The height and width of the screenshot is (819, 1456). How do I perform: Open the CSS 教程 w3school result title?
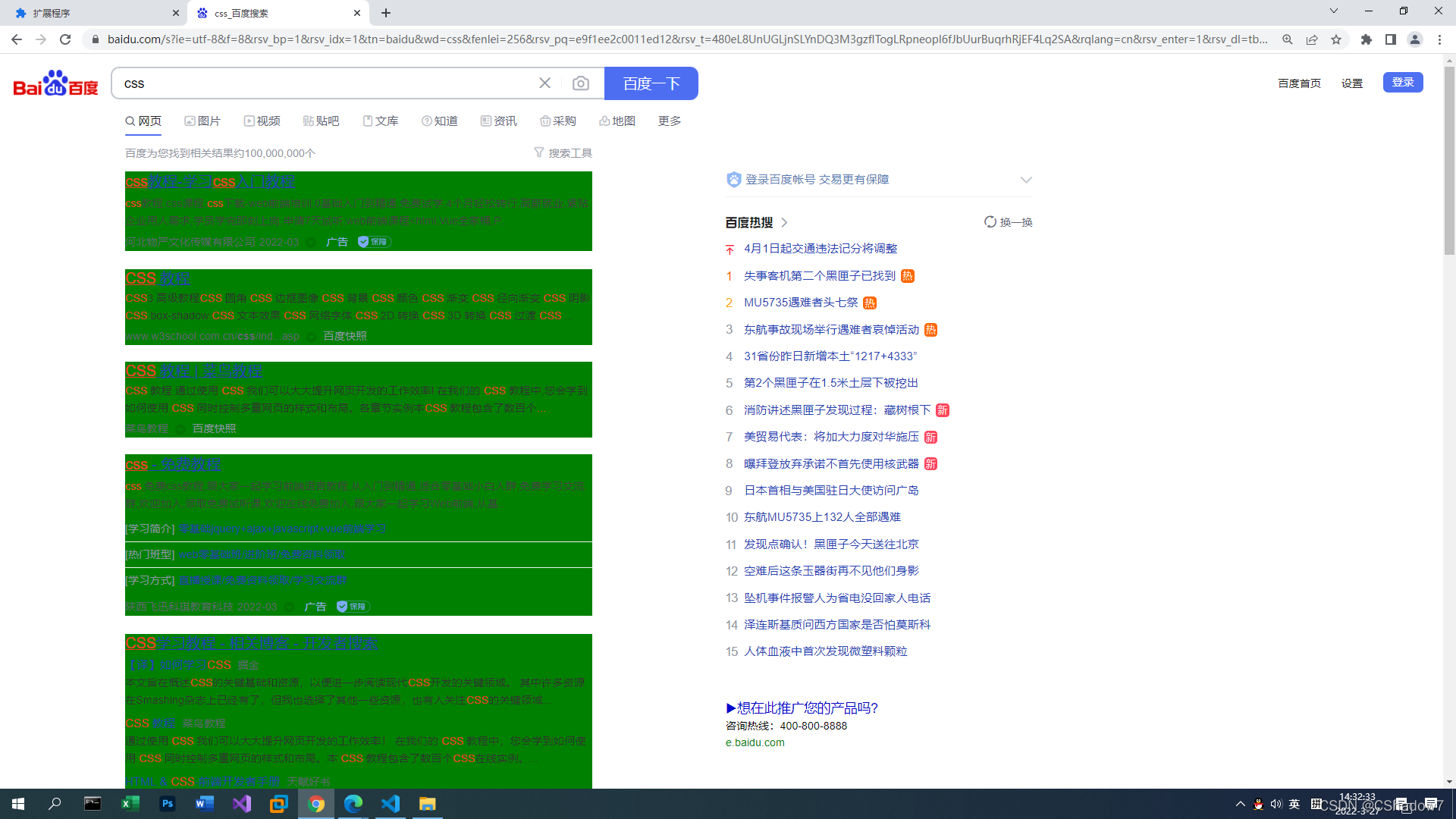[158, 278]
